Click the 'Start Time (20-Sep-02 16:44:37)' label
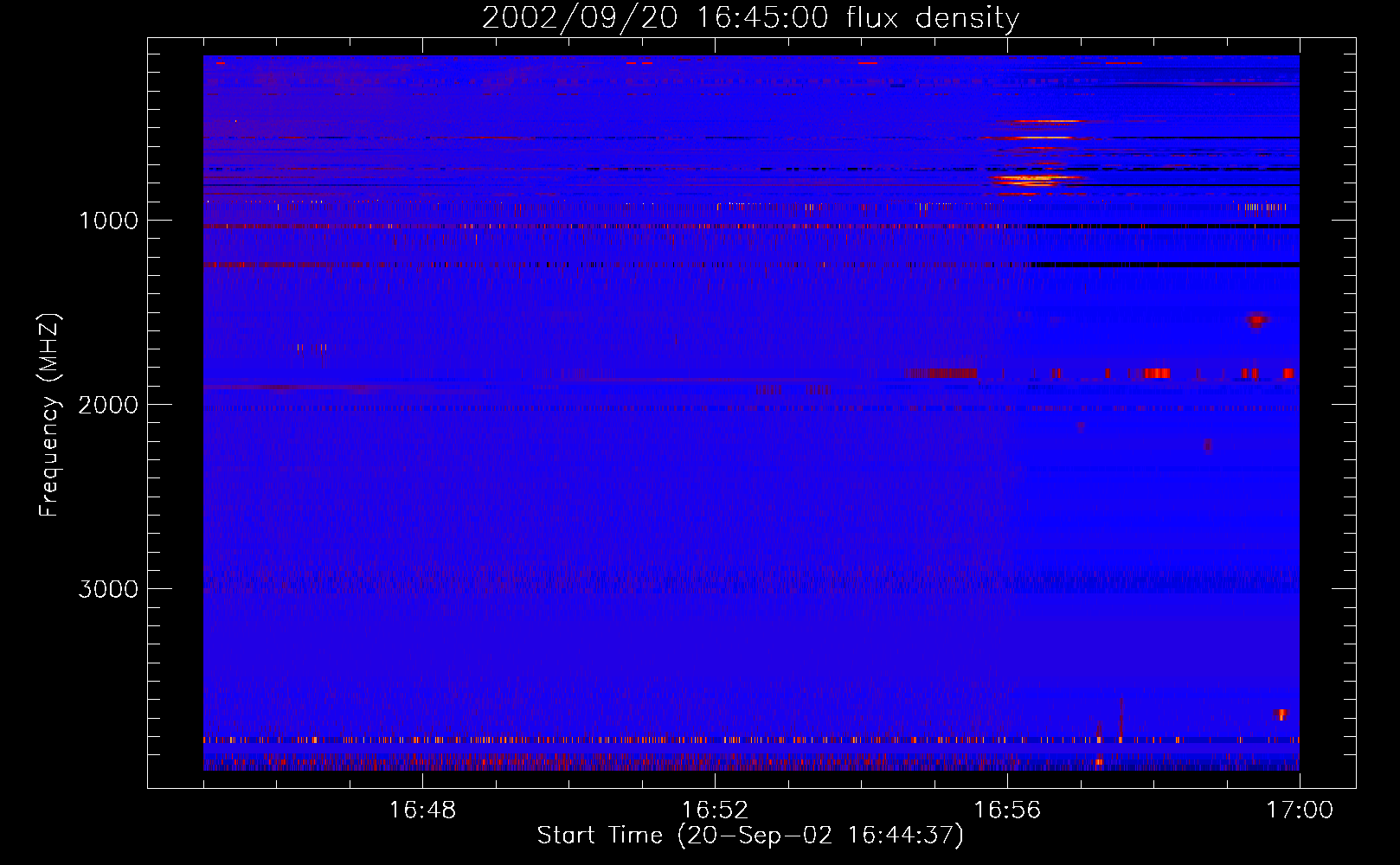Viewport: 1400px width, 865px height. point(750,836)
